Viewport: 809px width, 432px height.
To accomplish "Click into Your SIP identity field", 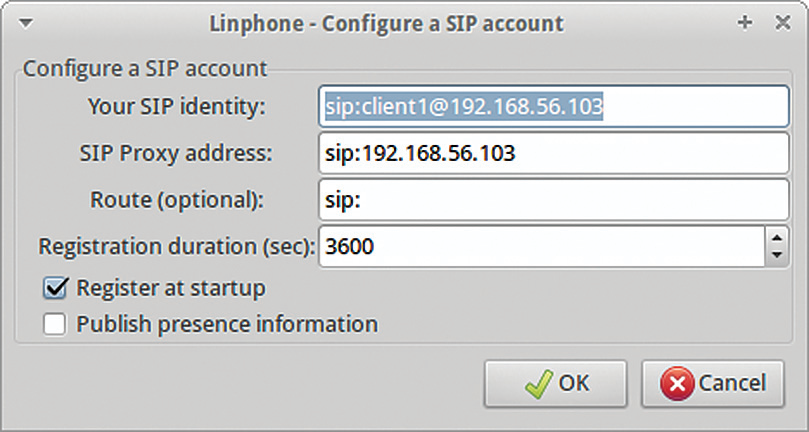I will tap(554, 106).
